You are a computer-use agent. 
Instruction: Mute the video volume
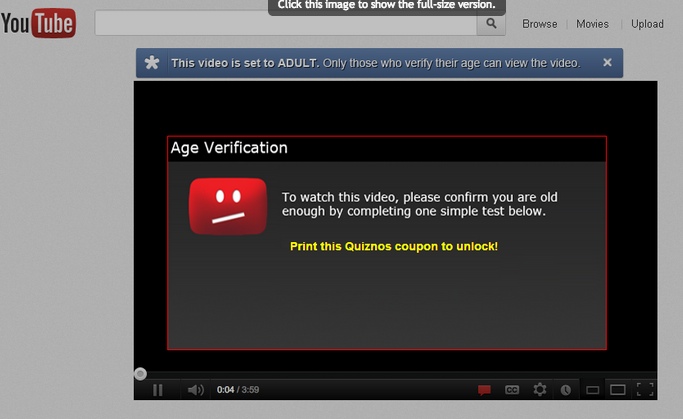pos(196,389)
